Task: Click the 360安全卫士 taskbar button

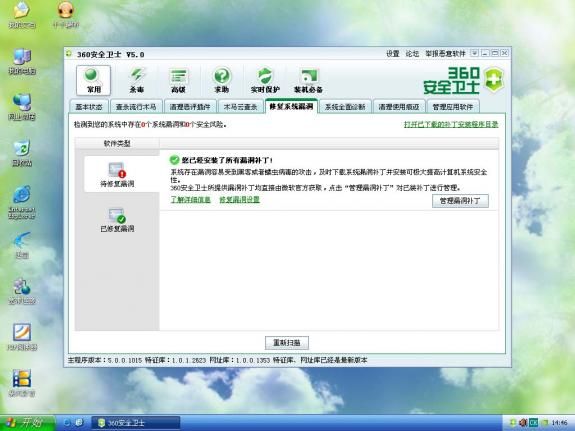Action: click(x=135, y=423)
